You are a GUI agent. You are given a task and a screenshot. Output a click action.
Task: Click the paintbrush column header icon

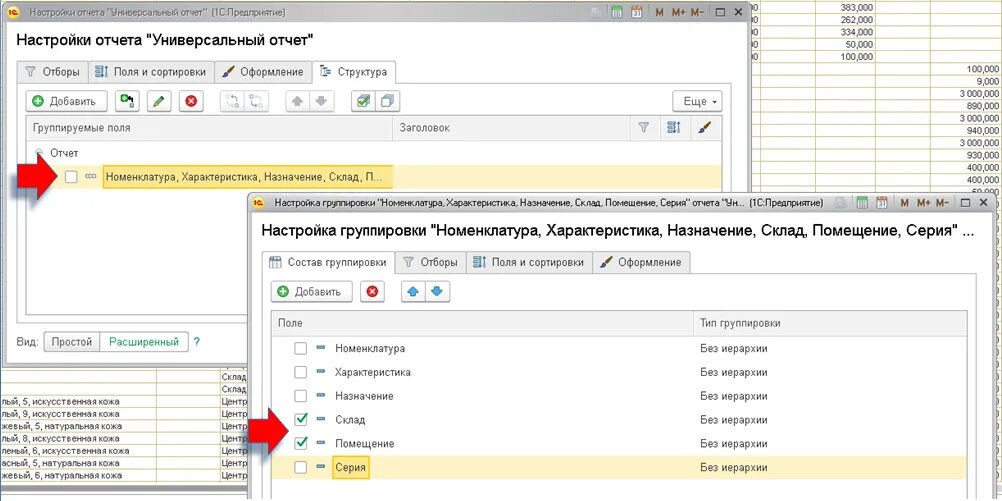pyautogui.click(x=704, y=128)
